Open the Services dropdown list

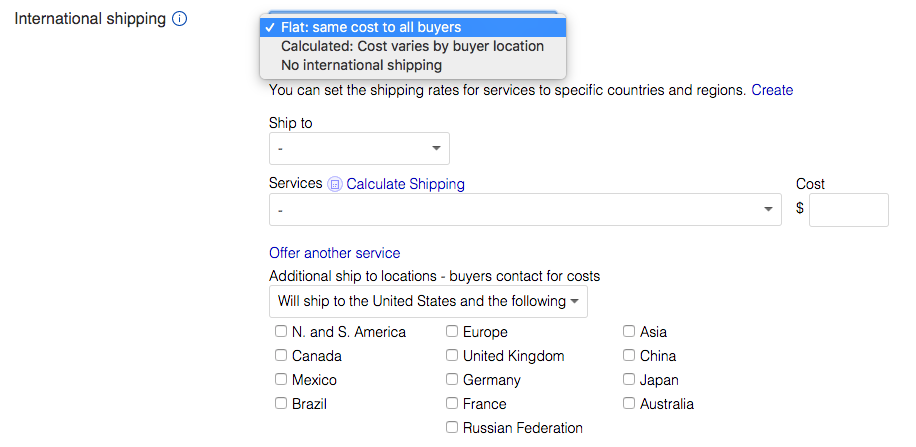pos(525,209)
